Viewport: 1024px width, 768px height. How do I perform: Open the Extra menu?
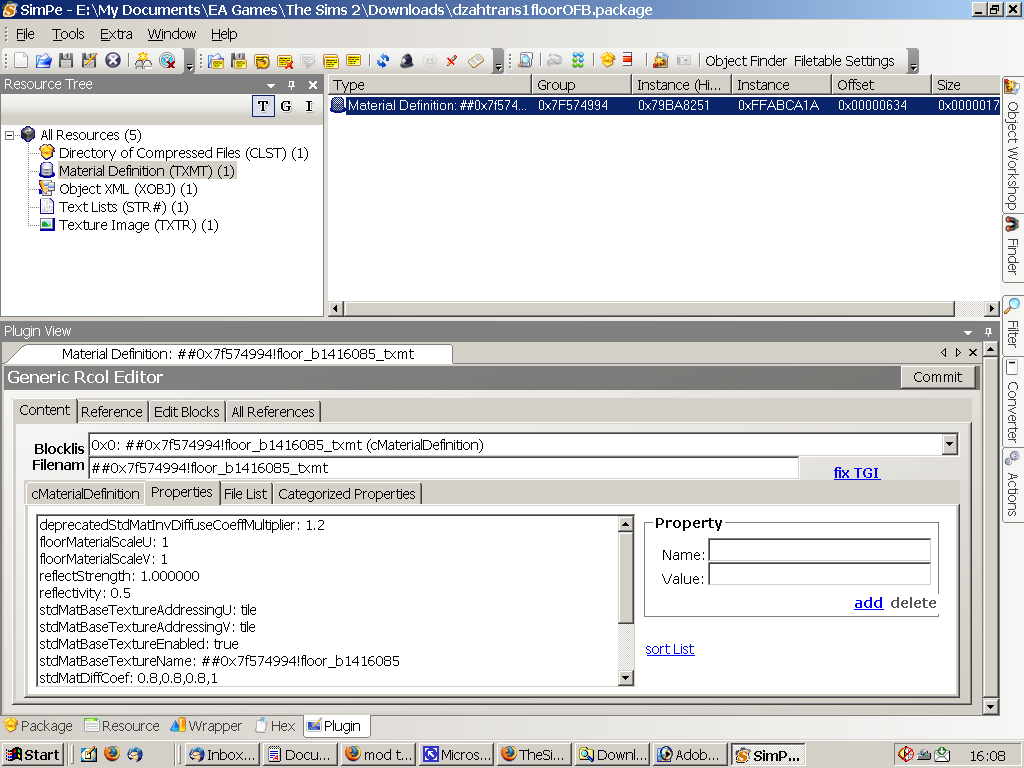click(x=116, y=34)
